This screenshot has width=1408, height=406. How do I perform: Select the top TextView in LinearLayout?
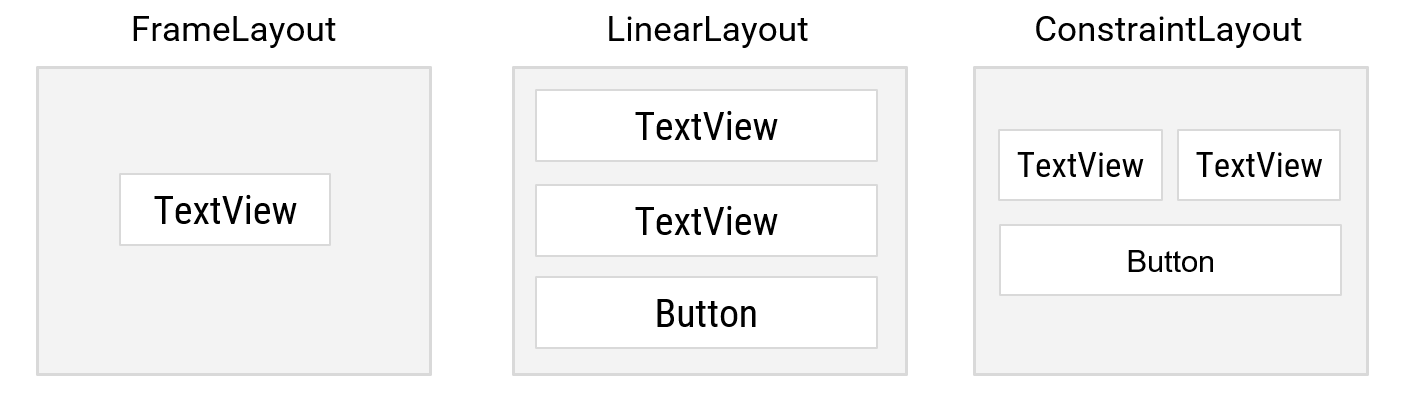tap(706, 126)
